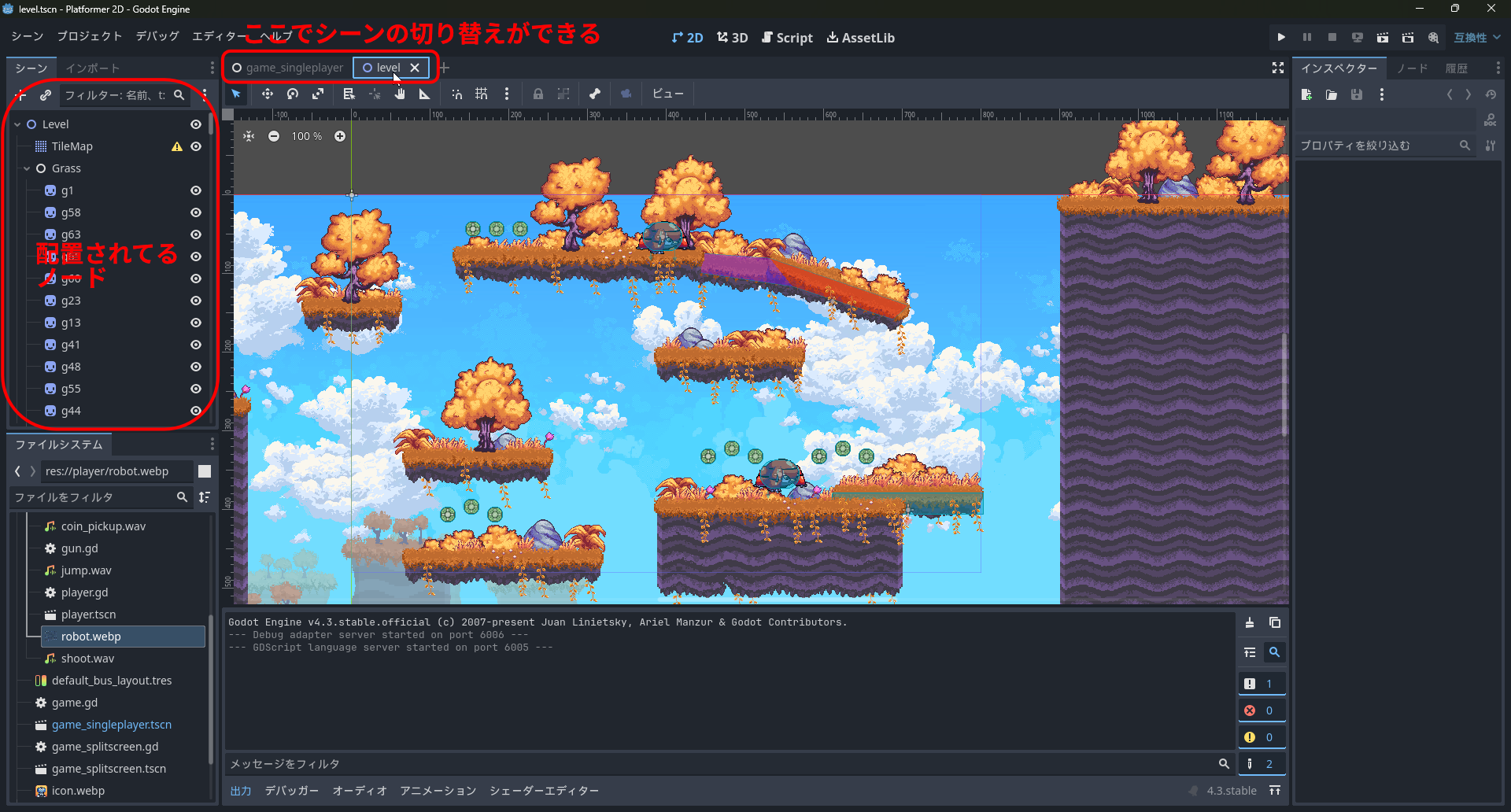Viewport: 1511px width, 812px height.
Task: Open file sort options icon
Action: [x=205, y=497]
